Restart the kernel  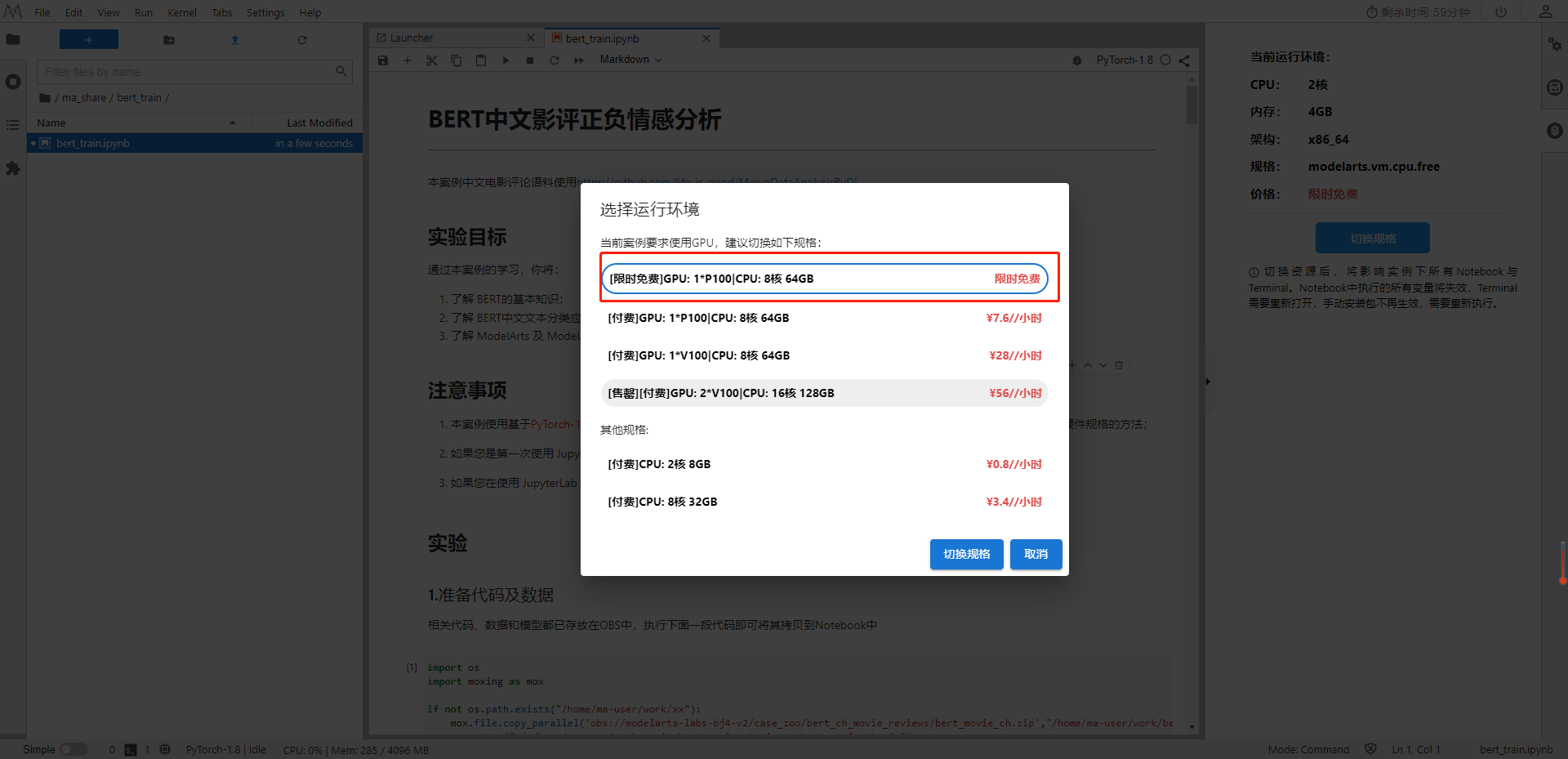pyautogui.click(x=554, y=60)
